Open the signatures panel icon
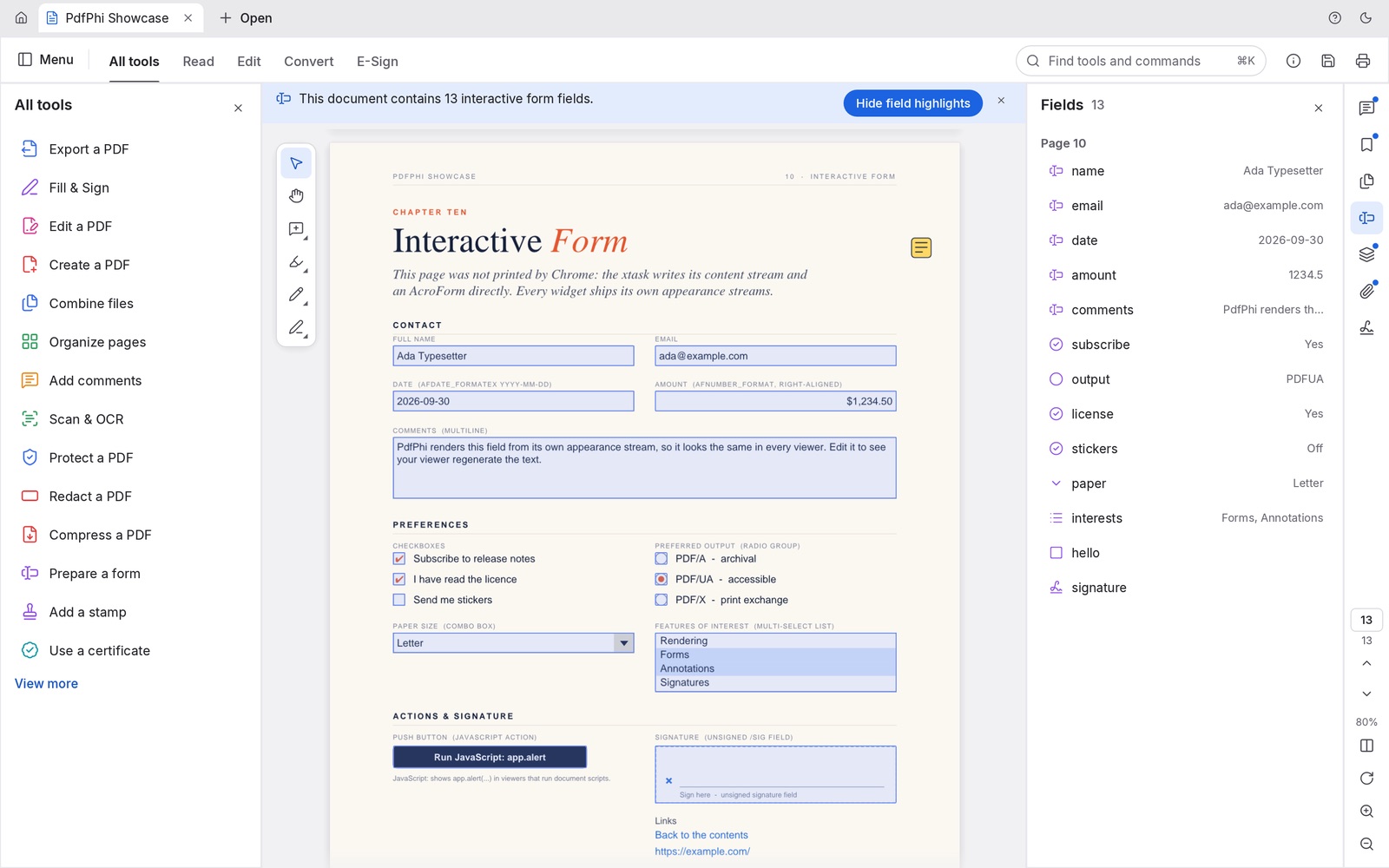This screenshot has width=1389, height=868. tap(1366, 327)
